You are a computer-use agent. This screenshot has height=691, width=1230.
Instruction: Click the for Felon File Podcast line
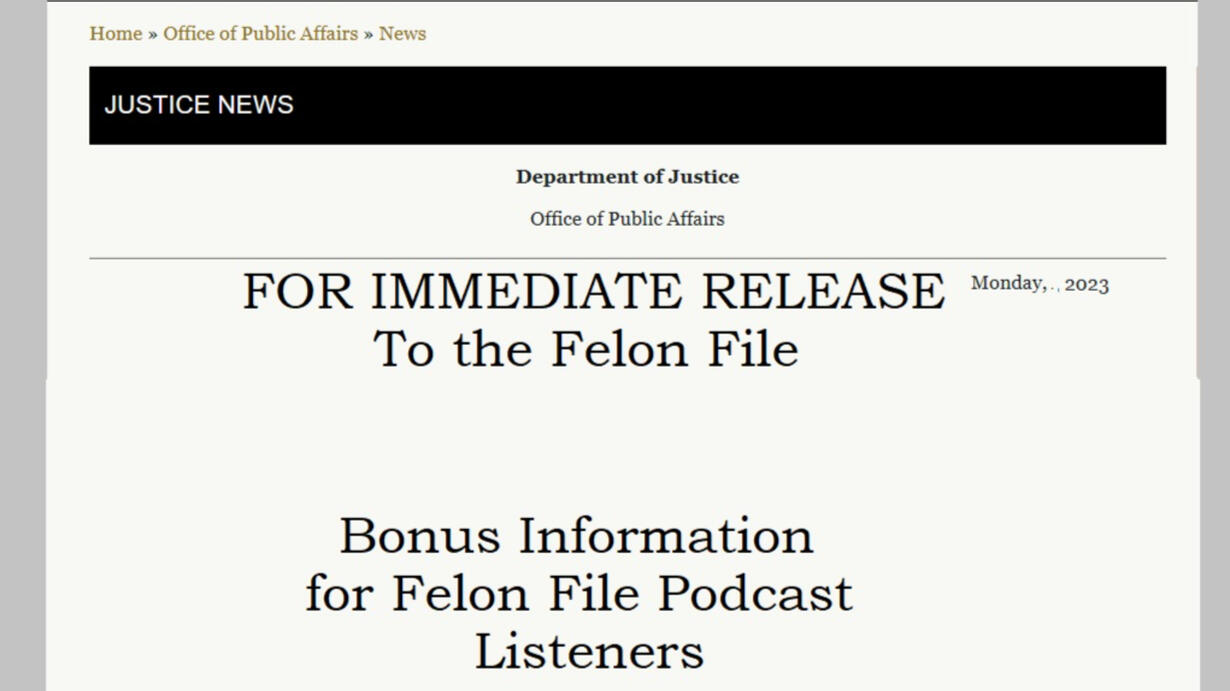coord(579,594)
